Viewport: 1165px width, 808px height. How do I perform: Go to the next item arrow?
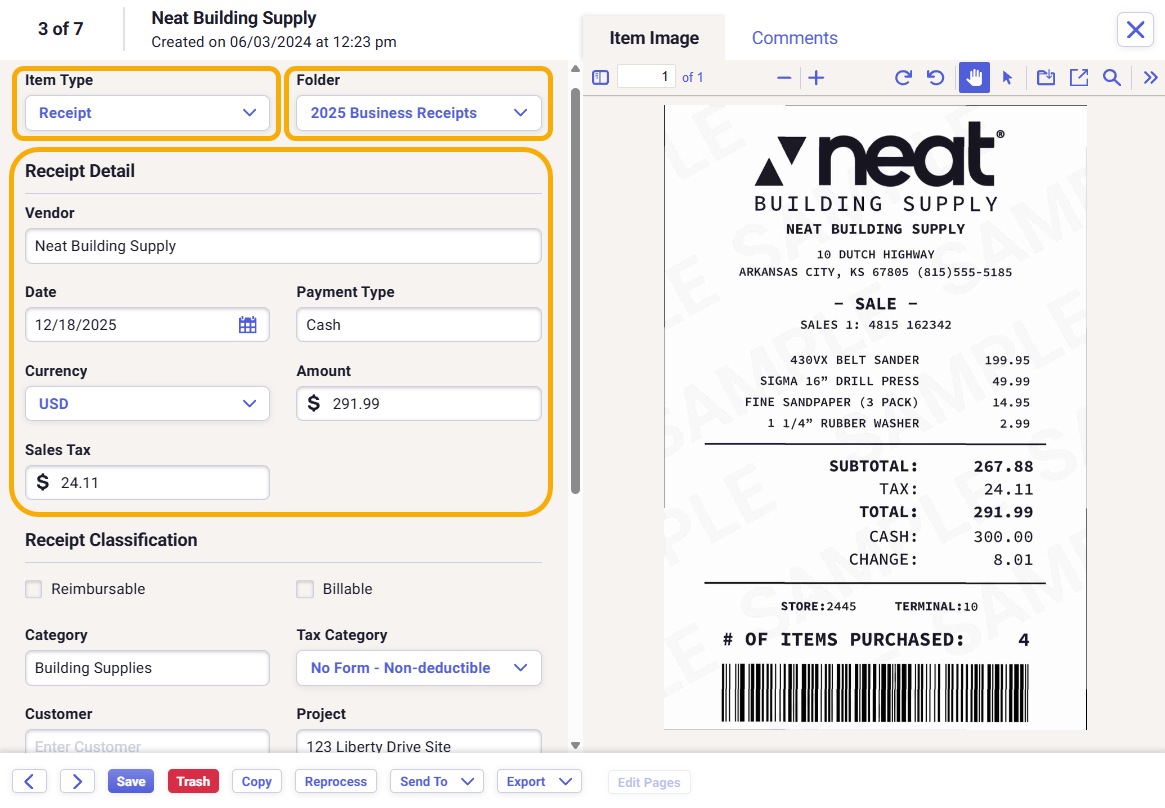click(x=77, y=782)
